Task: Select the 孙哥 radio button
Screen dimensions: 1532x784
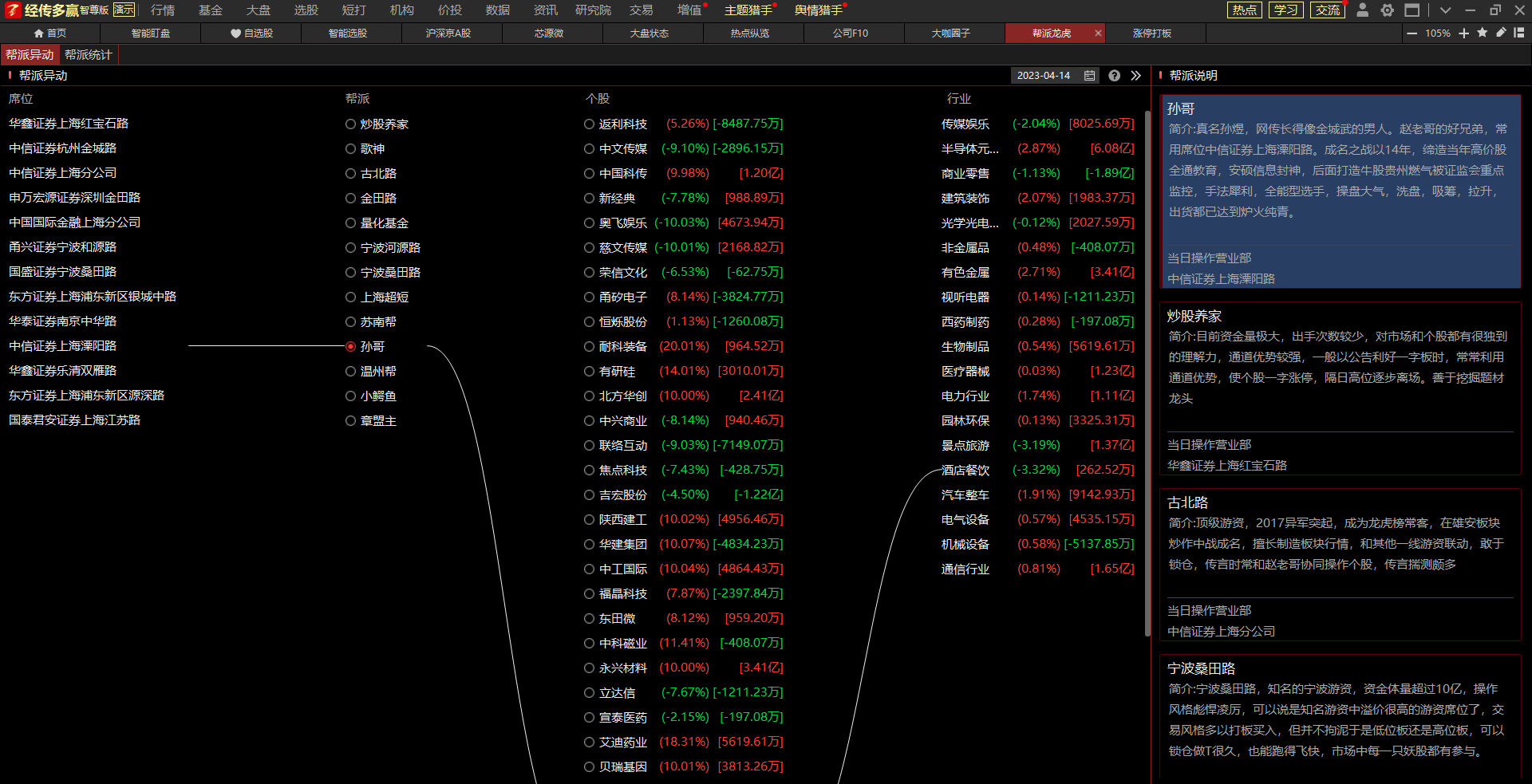Action: point(350,347)
